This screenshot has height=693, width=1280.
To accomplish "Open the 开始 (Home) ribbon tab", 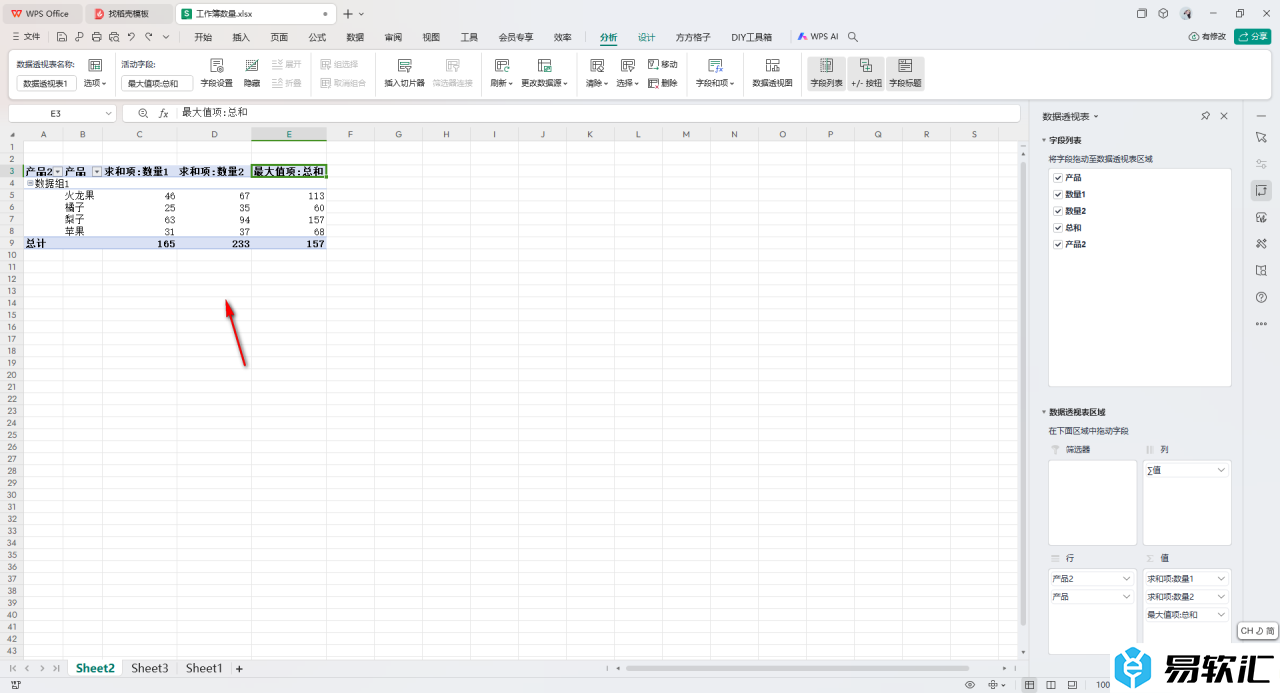I will [x=203, y=37].
